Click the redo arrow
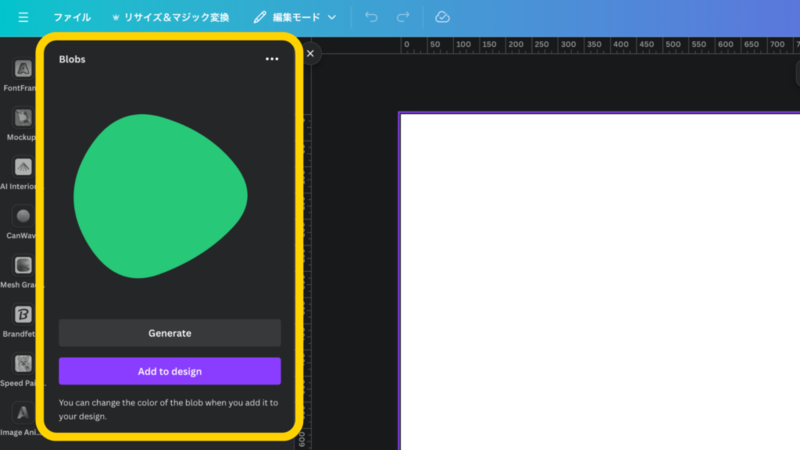 pos(403,17)
